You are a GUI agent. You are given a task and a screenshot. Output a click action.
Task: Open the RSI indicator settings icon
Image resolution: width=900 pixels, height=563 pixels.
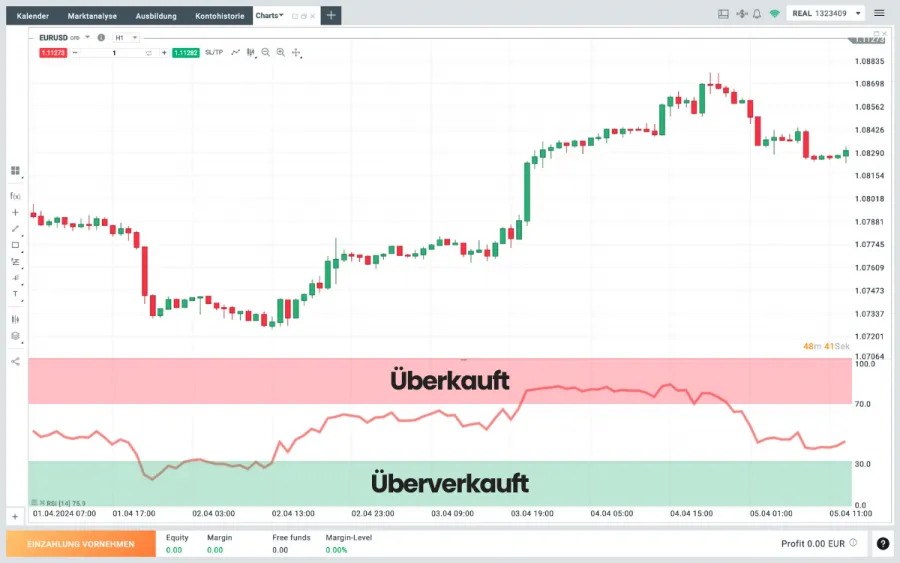34,503
